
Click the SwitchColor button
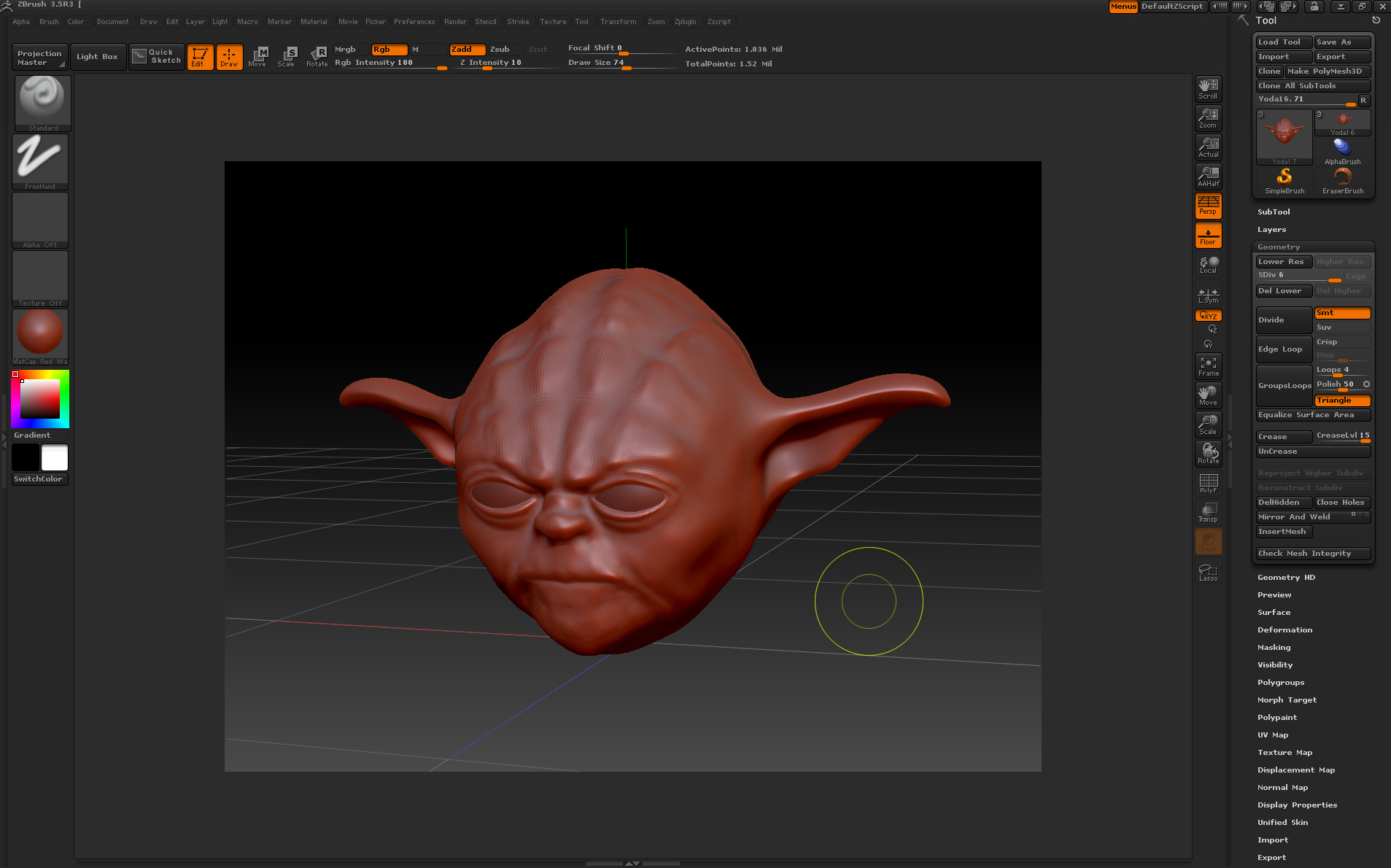(x=39, y=479)
